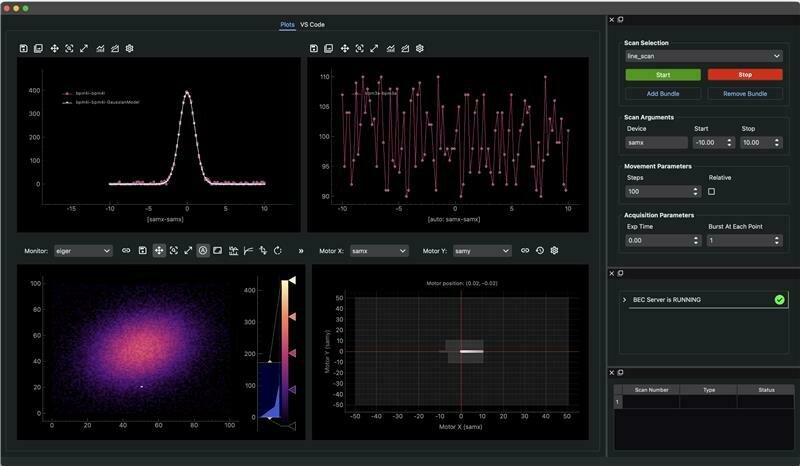Toggle the highlighted pan mode in image toolbar
800x466 pixels.
click(x=159, y=251)
